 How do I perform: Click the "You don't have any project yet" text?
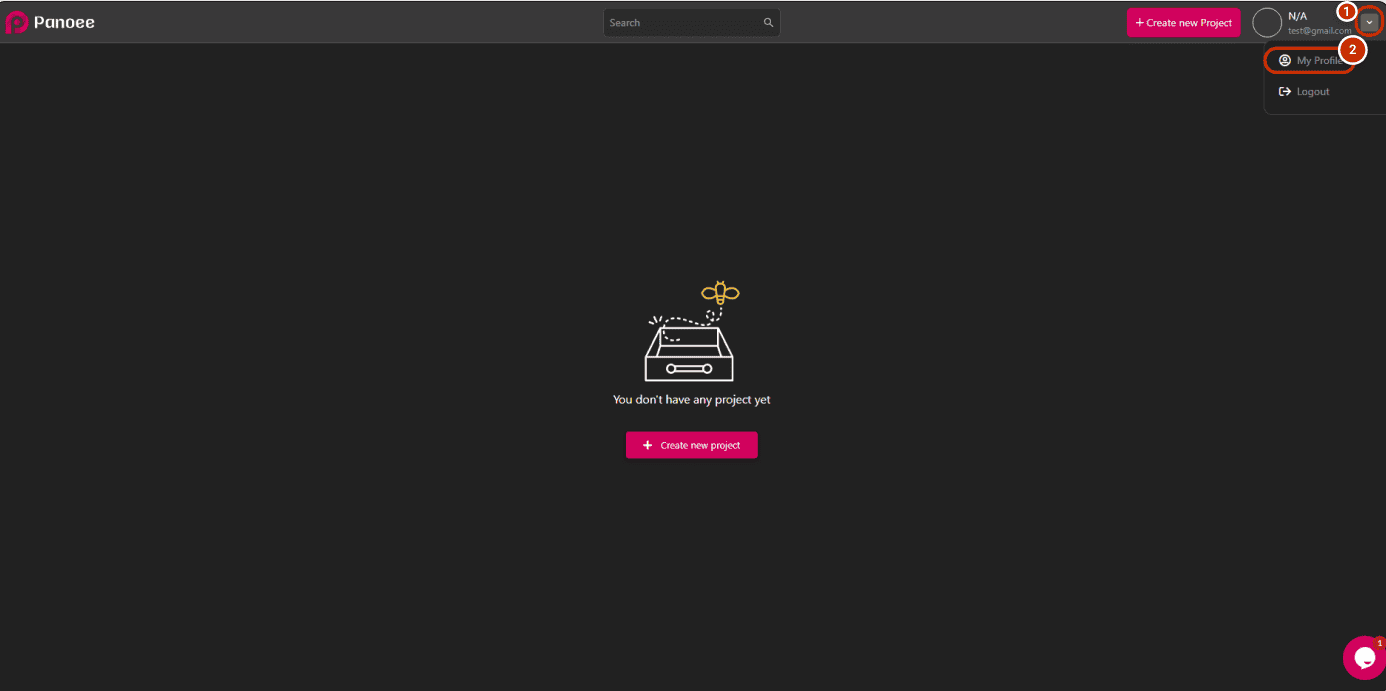(691, 400)
